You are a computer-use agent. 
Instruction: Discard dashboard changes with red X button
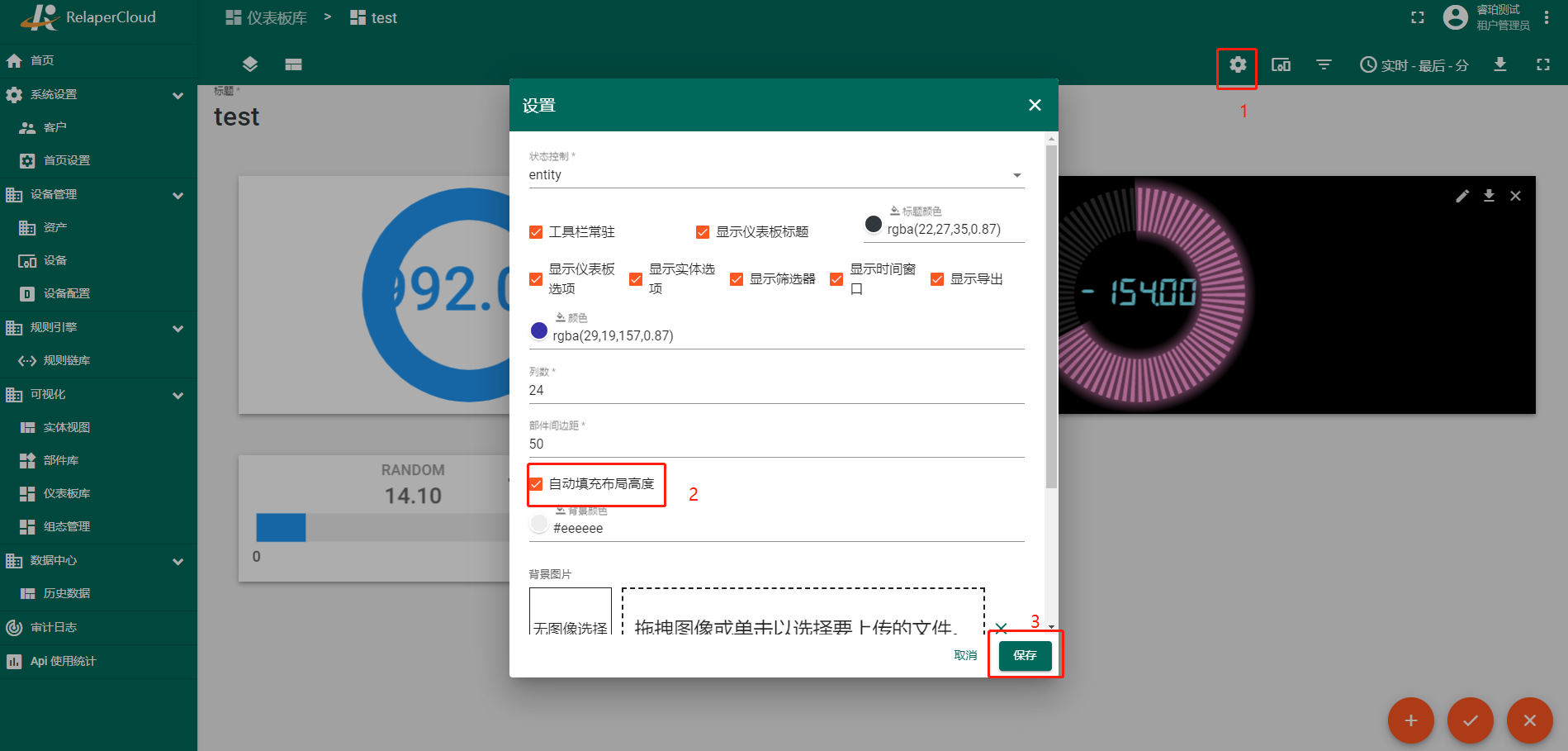tap(1530, 720)
